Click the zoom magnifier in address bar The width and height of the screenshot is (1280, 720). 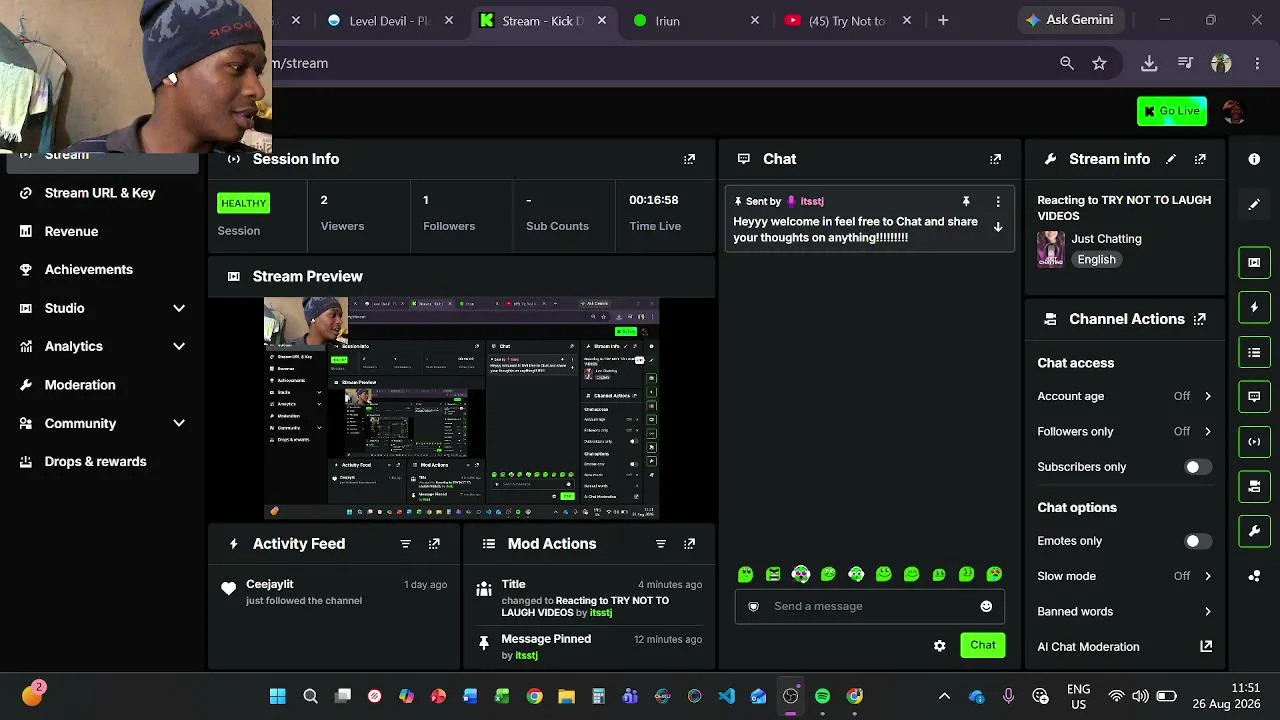coord(1067,63)
